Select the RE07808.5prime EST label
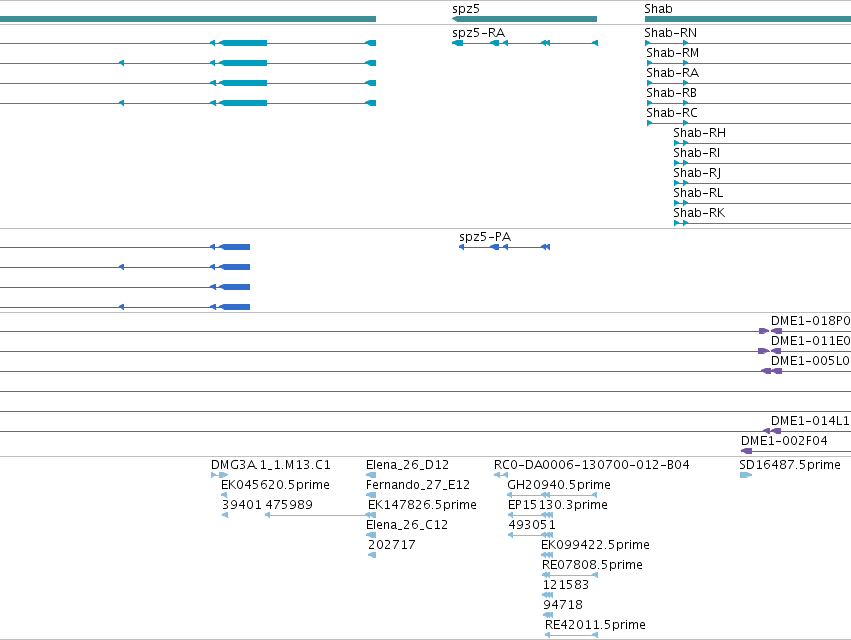Screen dimensions: 851x640 pos(592,565)
